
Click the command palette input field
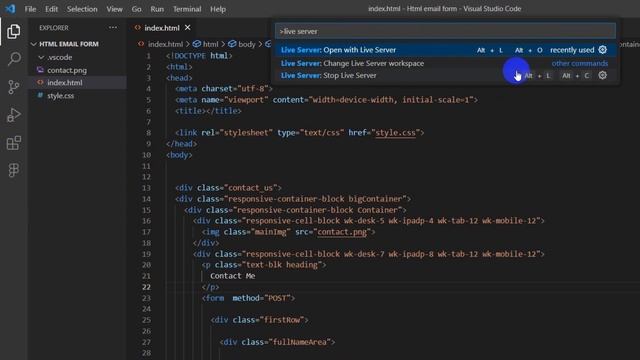445,31
